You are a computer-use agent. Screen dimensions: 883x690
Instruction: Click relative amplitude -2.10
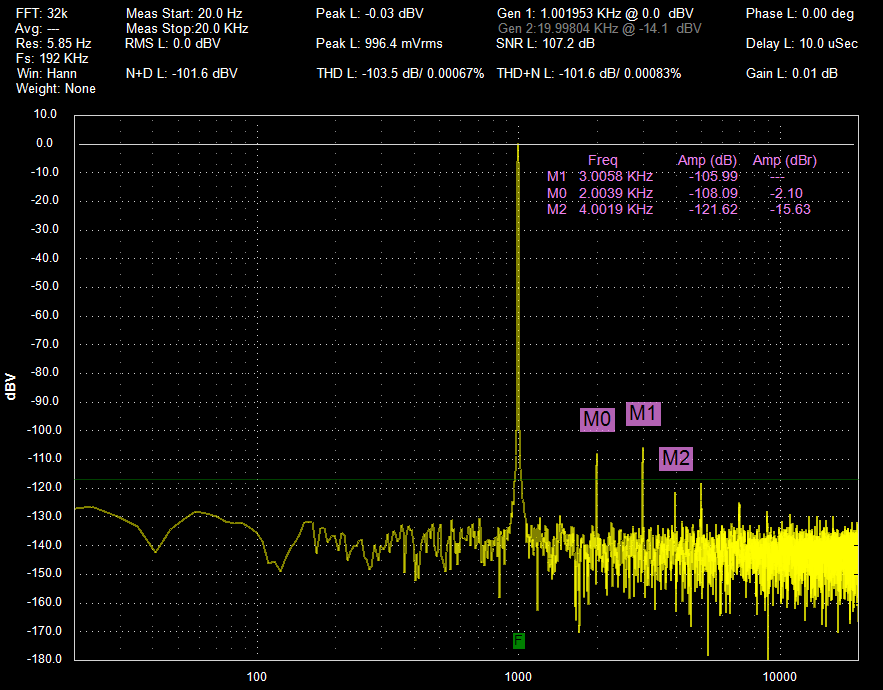[x=787, y=193]
